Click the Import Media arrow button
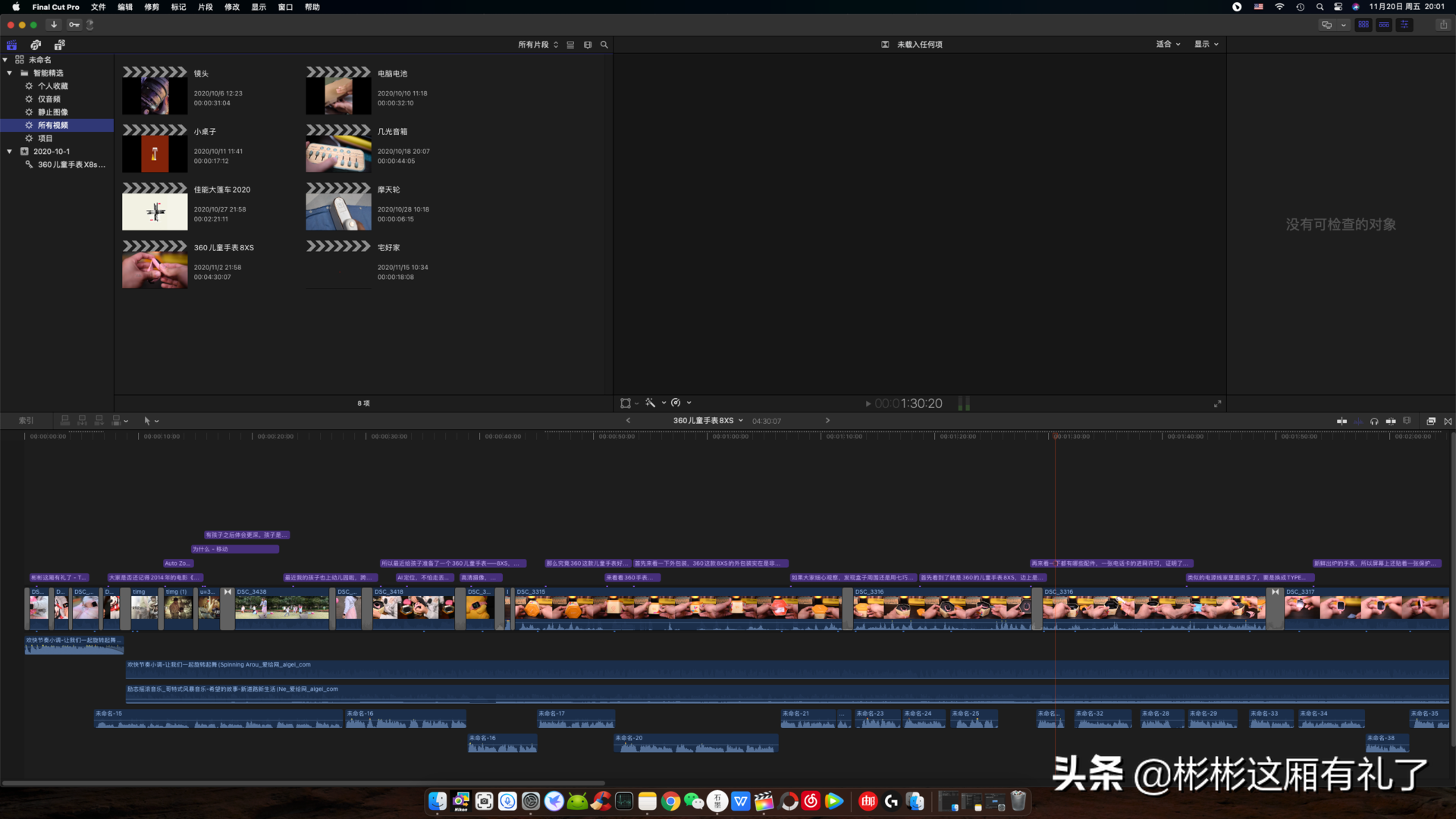This screenshot has width=1456, height=819. pos(54,24)
